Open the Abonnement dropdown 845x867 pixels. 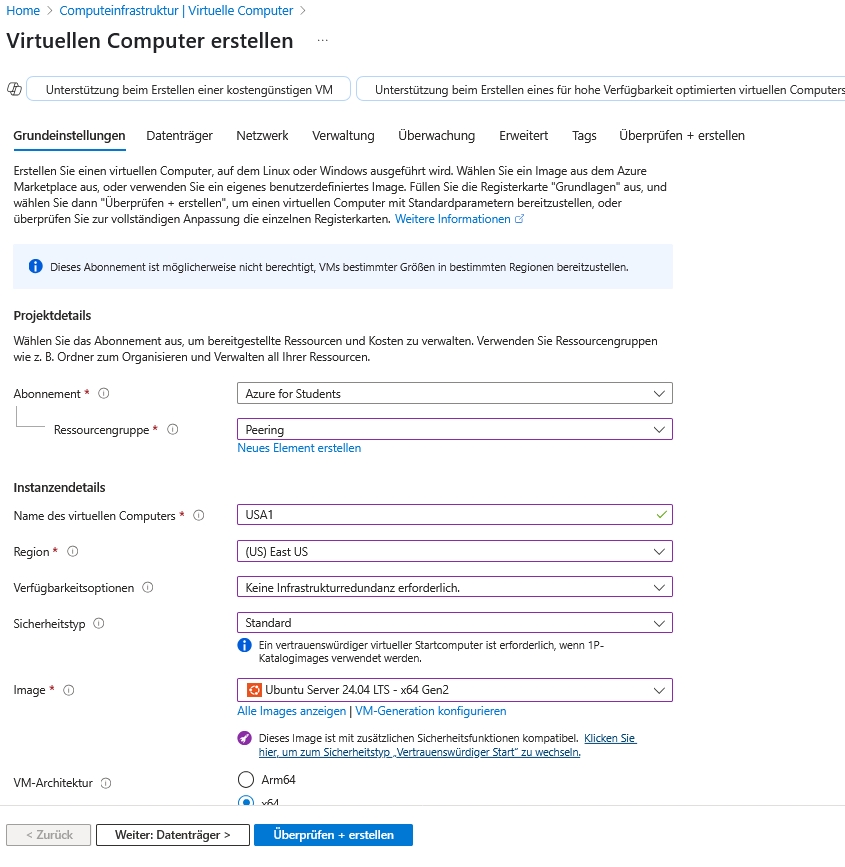(x=455, y=394)
